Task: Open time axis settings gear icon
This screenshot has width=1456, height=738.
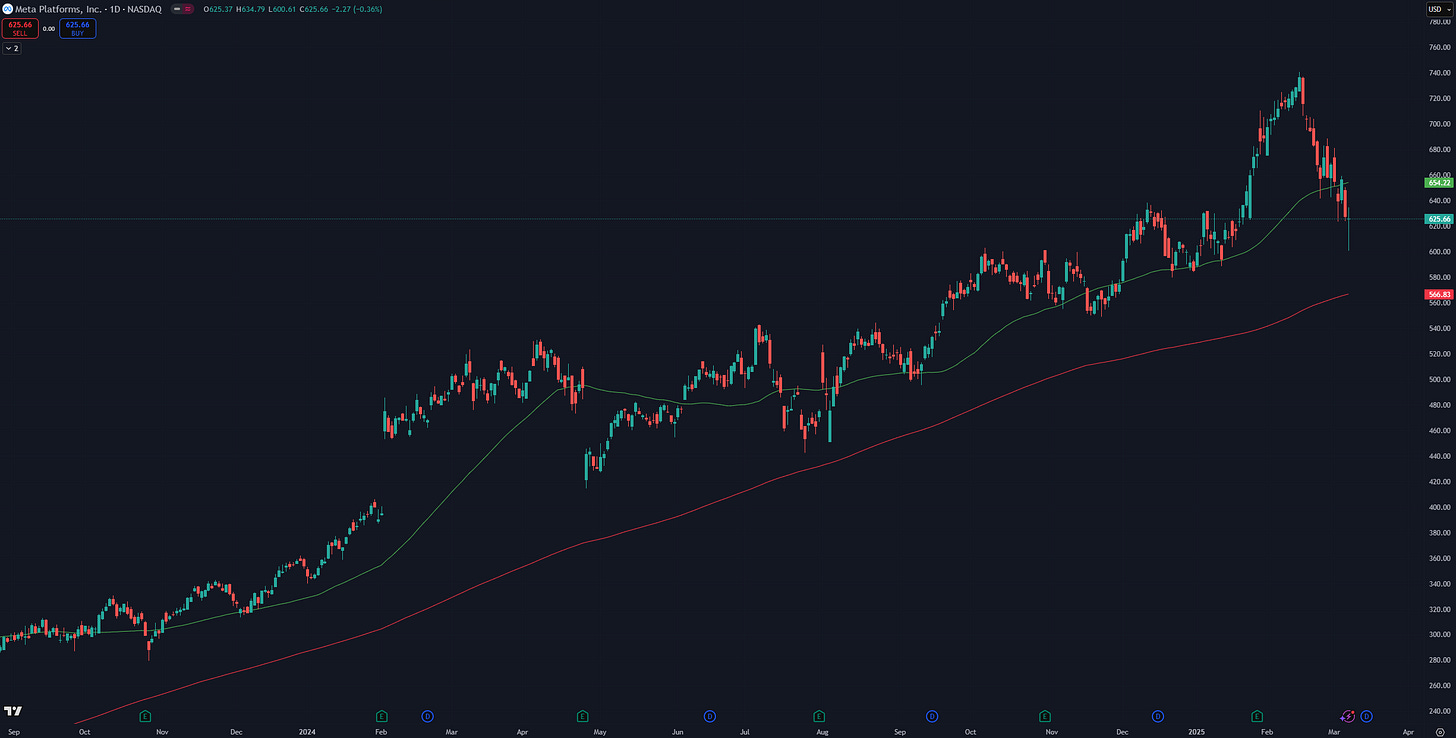Action: [1440, 732]
